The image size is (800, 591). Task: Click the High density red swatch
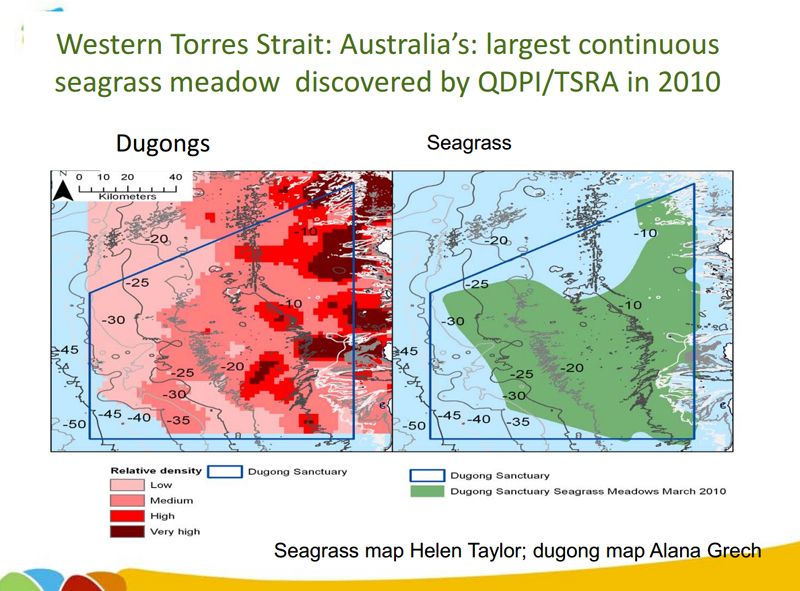tap(127, 516)
